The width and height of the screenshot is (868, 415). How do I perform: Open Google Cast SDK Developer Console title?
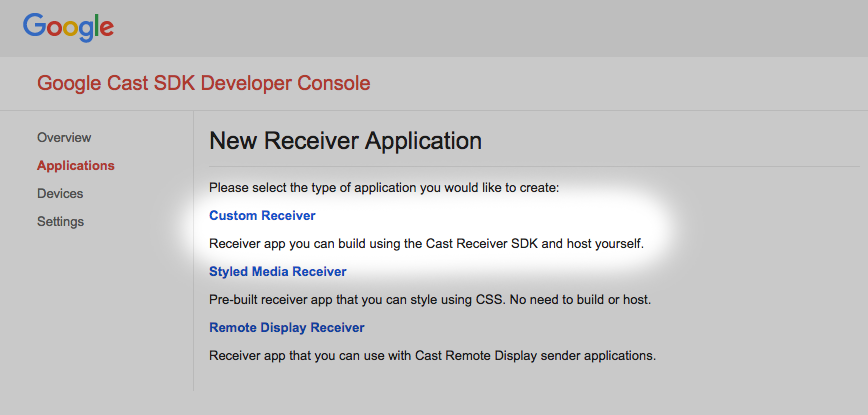(203, 83)
